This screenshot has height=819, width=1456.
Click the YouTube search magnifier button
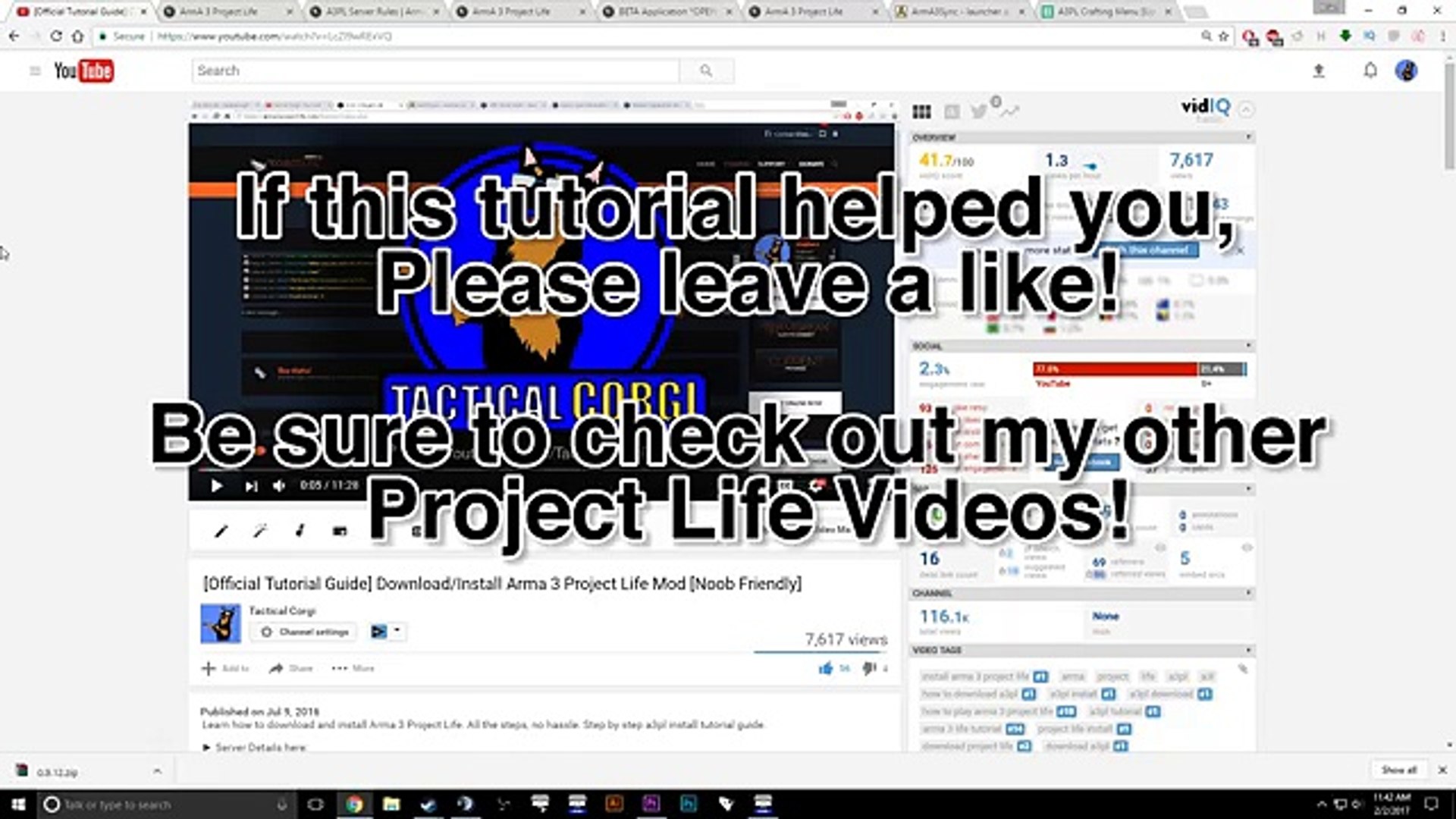(706, 71)
